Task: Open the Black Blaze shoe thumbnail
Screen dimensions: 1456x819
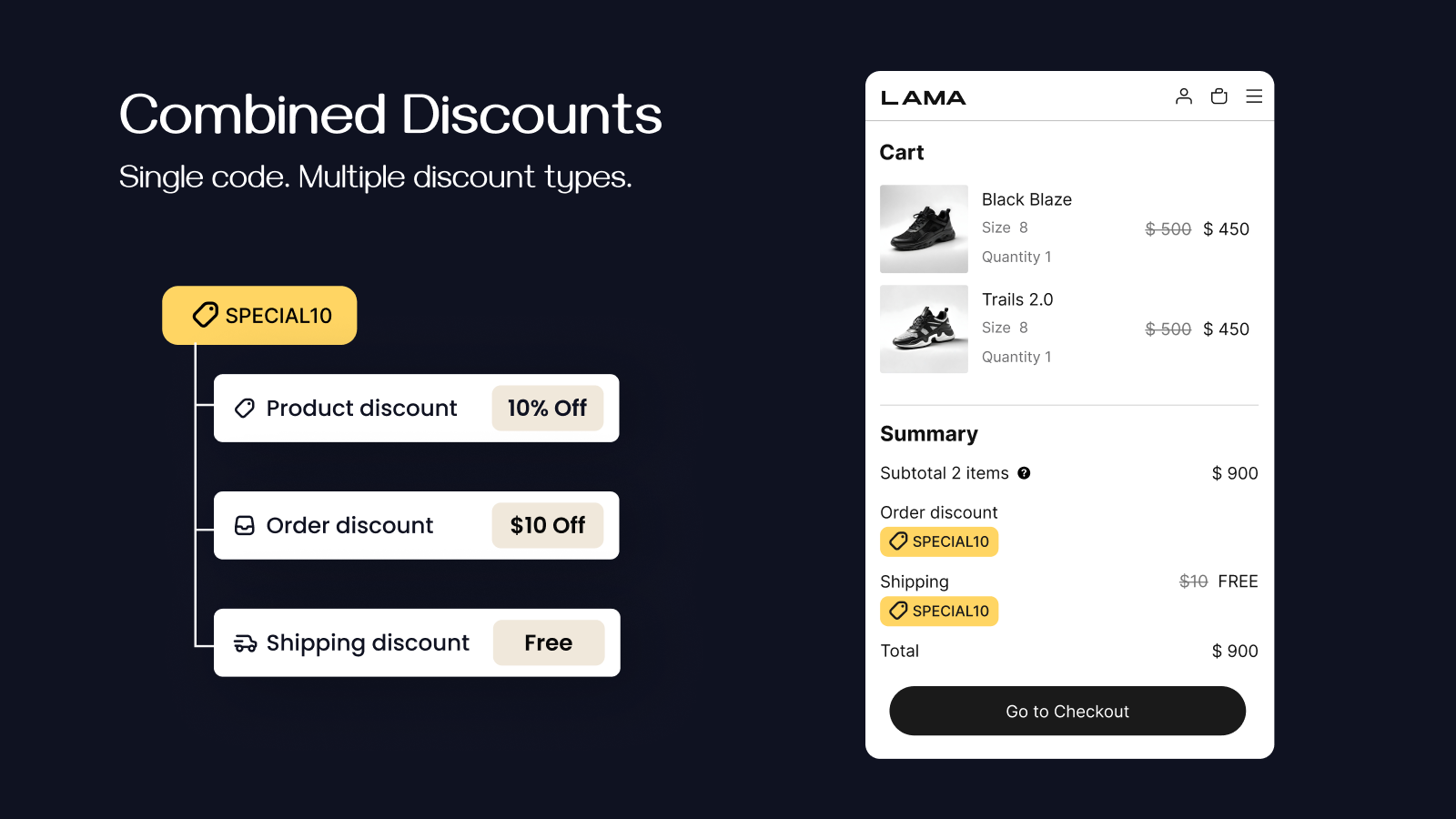Action: click(924, 229)
